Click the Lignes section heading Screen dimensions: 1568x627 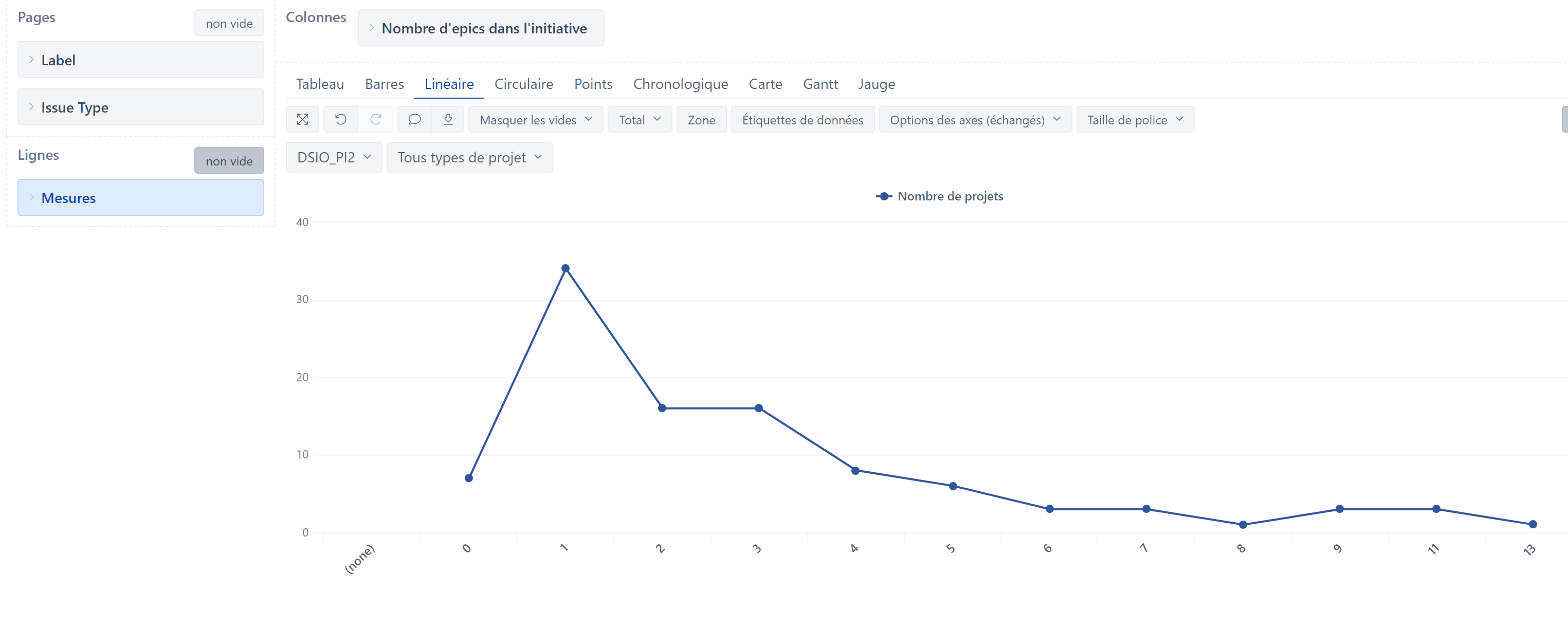coord(39,155)
